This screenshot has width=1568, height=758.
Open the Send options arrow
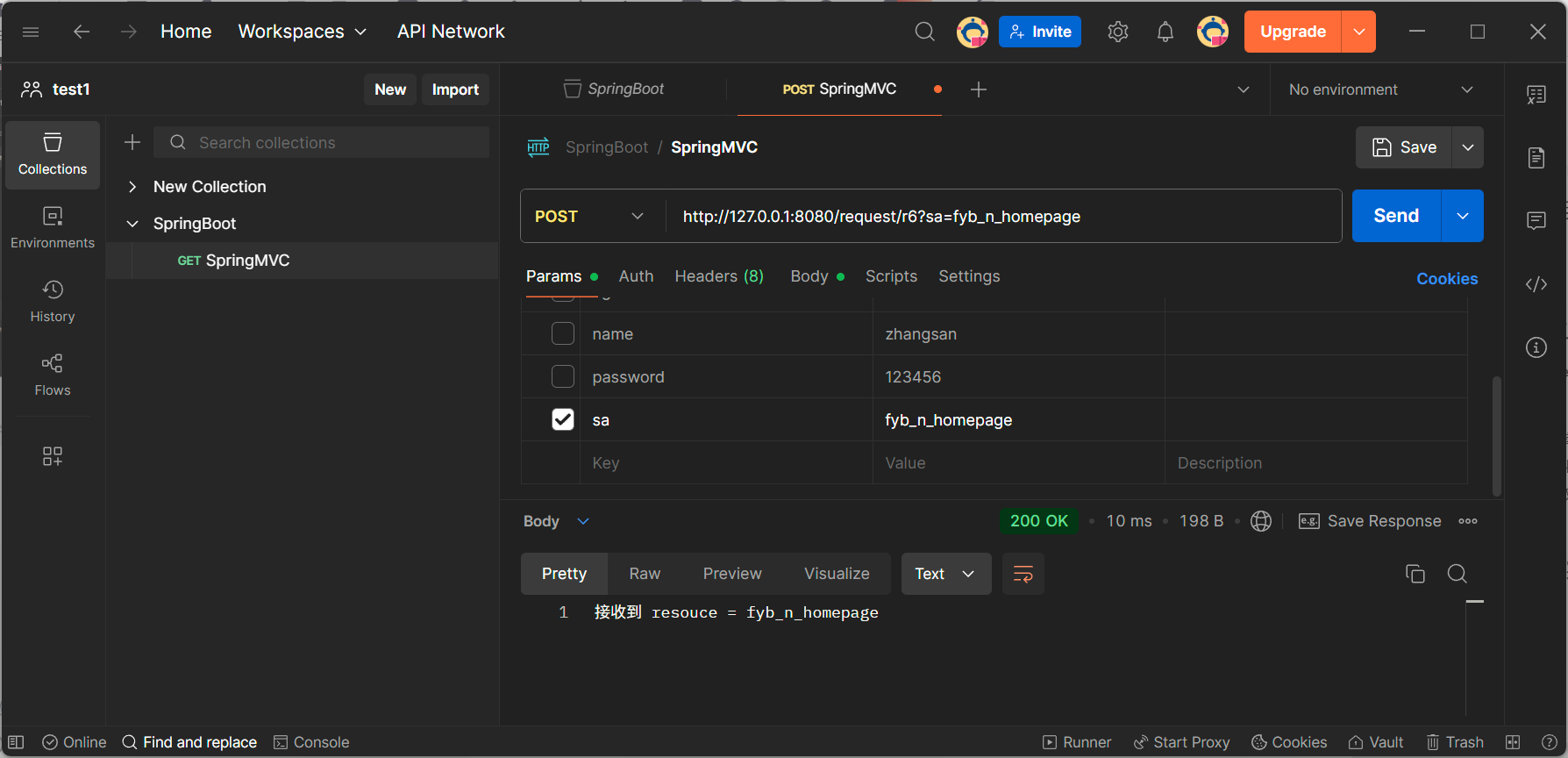pos(1463,216)
